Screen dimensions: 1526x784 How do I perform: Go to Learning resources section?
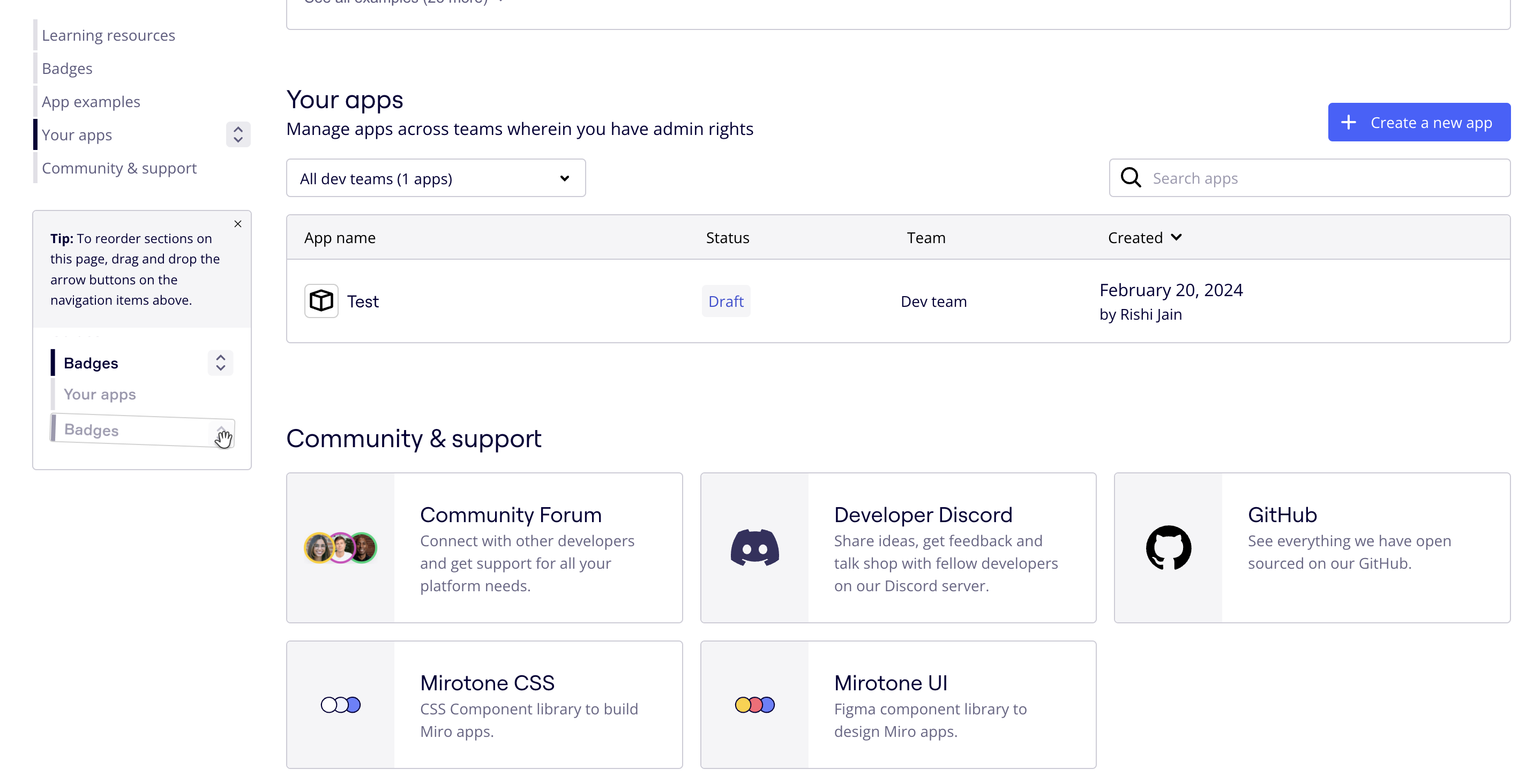point(108,35)
